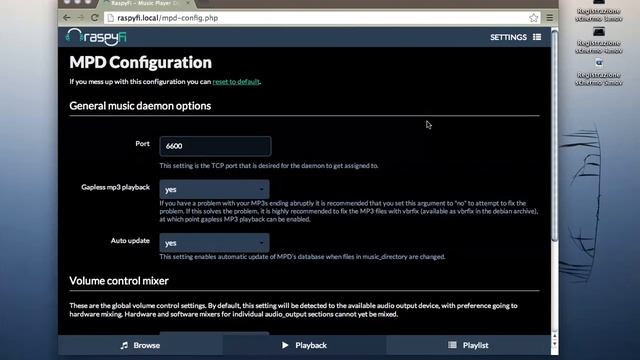Open the Gapless mp3 playback dropdown

(x=214, y=189)
